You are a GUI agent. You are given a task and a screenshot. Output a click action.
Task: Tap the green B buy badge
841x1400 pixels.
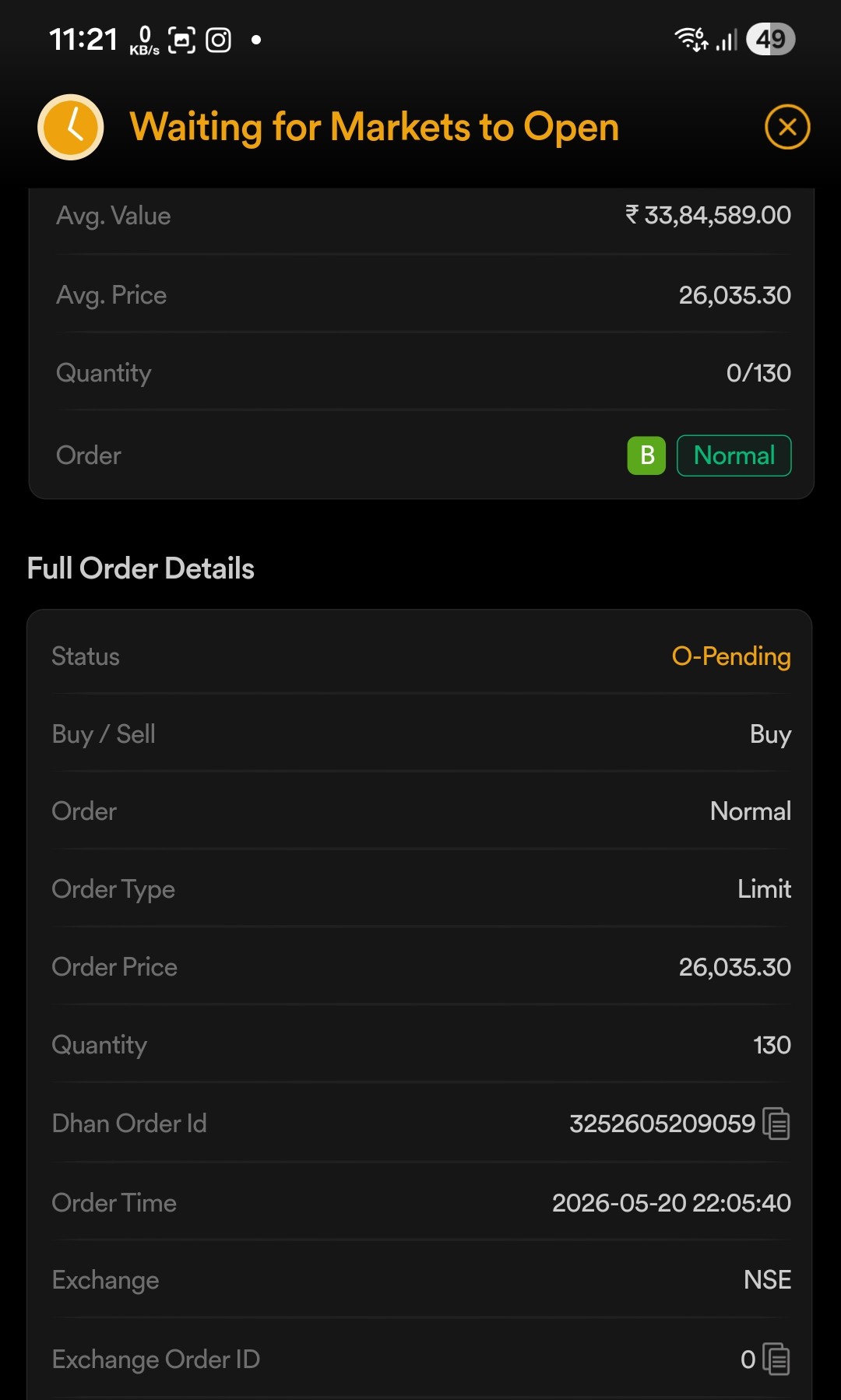[646, 456]
